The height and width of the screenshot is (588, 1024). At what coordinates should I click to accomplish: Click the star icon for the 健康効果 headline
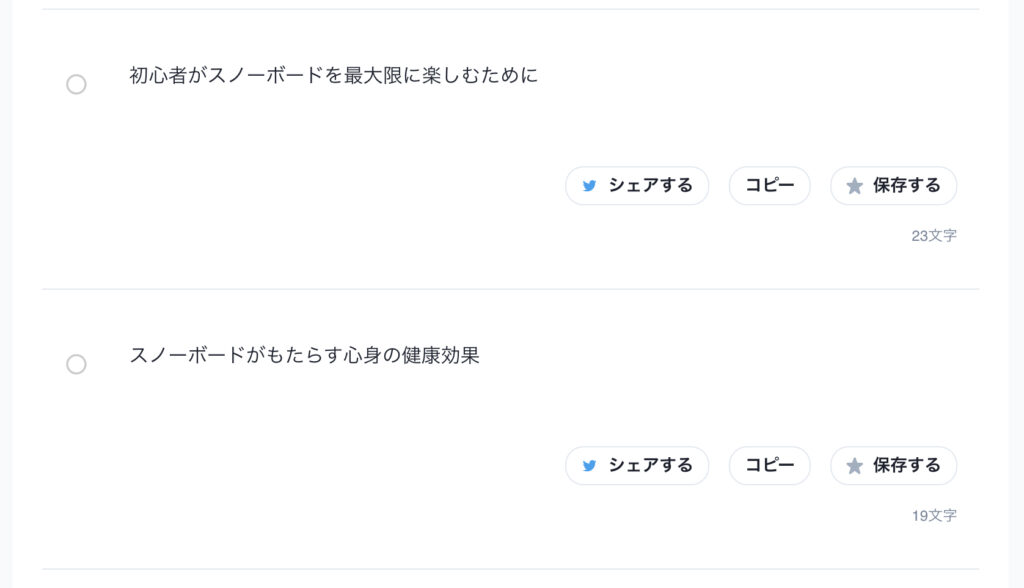pyautogui.click(x=854, y=466)
